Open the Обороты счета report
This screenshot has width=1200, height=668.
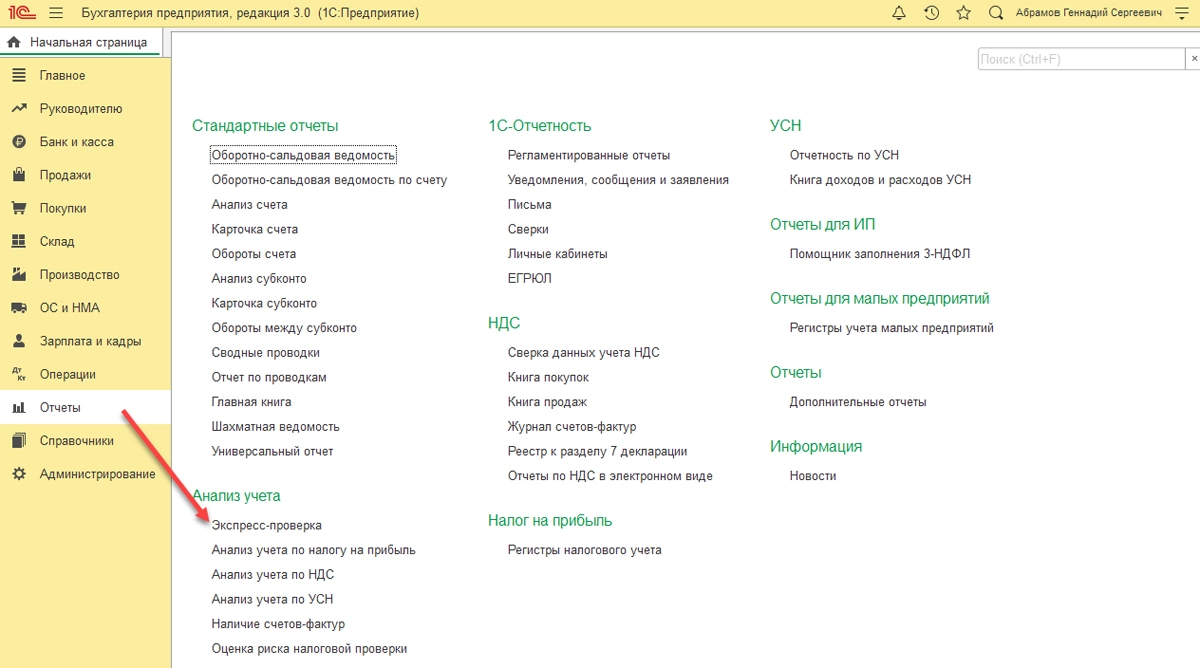pyautogui.click(x=254, y=254)
